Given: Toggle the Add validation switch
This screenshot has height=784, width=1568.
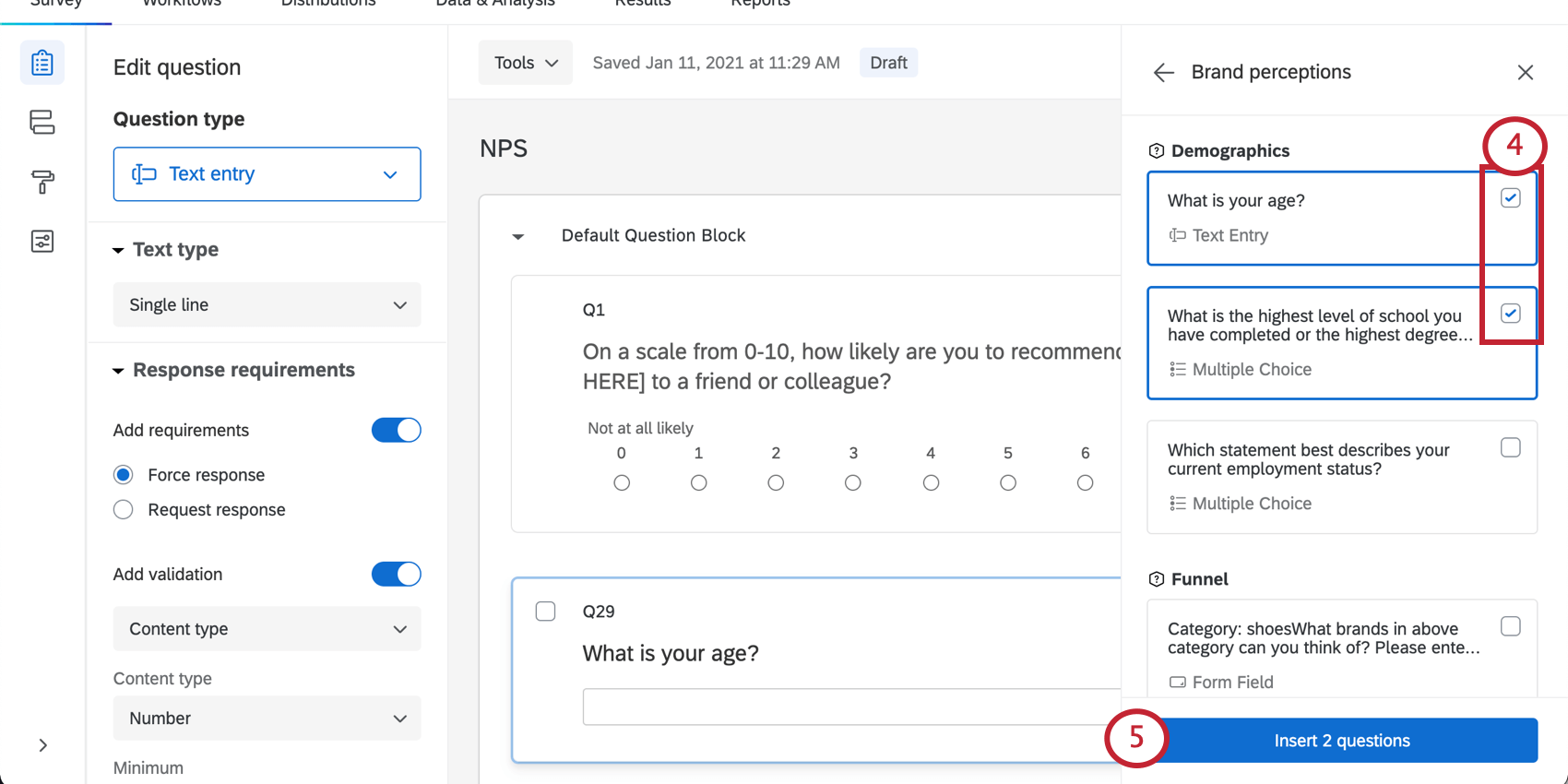Looking at the screenshot, I should pyautogui.click(x=396, y=574).
